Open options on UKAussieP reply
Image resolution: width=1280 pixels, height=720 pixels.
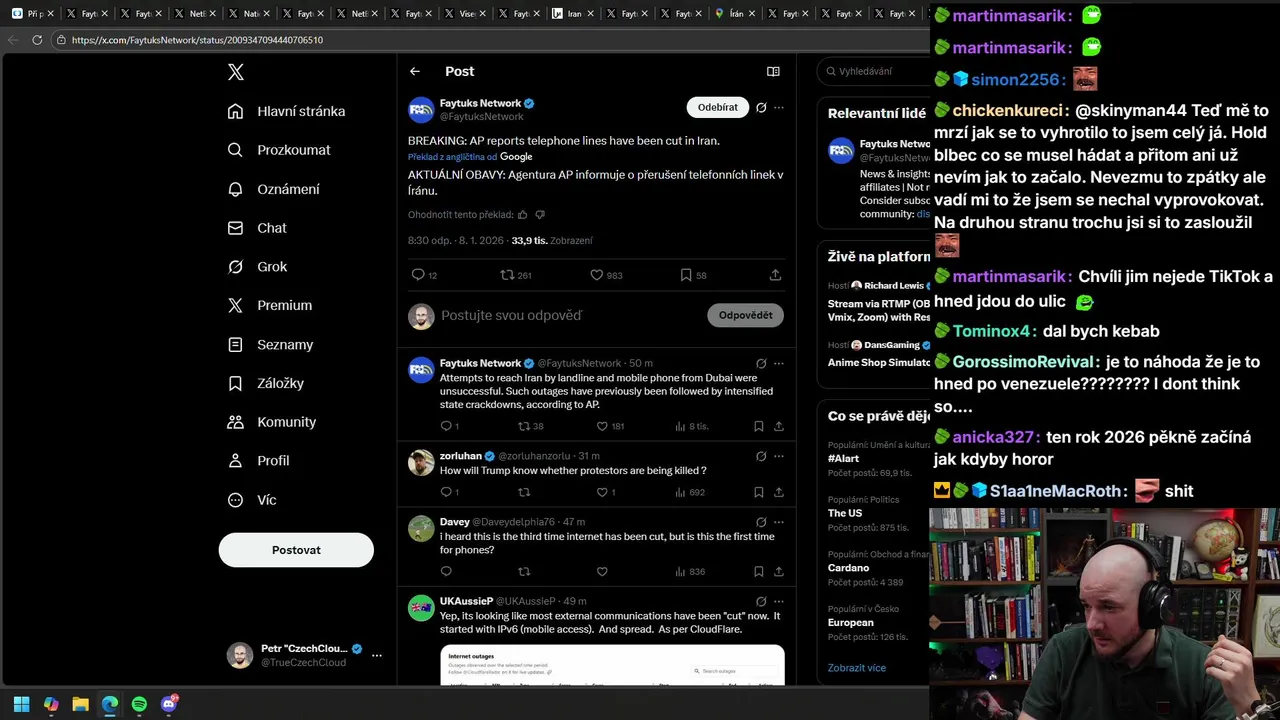779,602
